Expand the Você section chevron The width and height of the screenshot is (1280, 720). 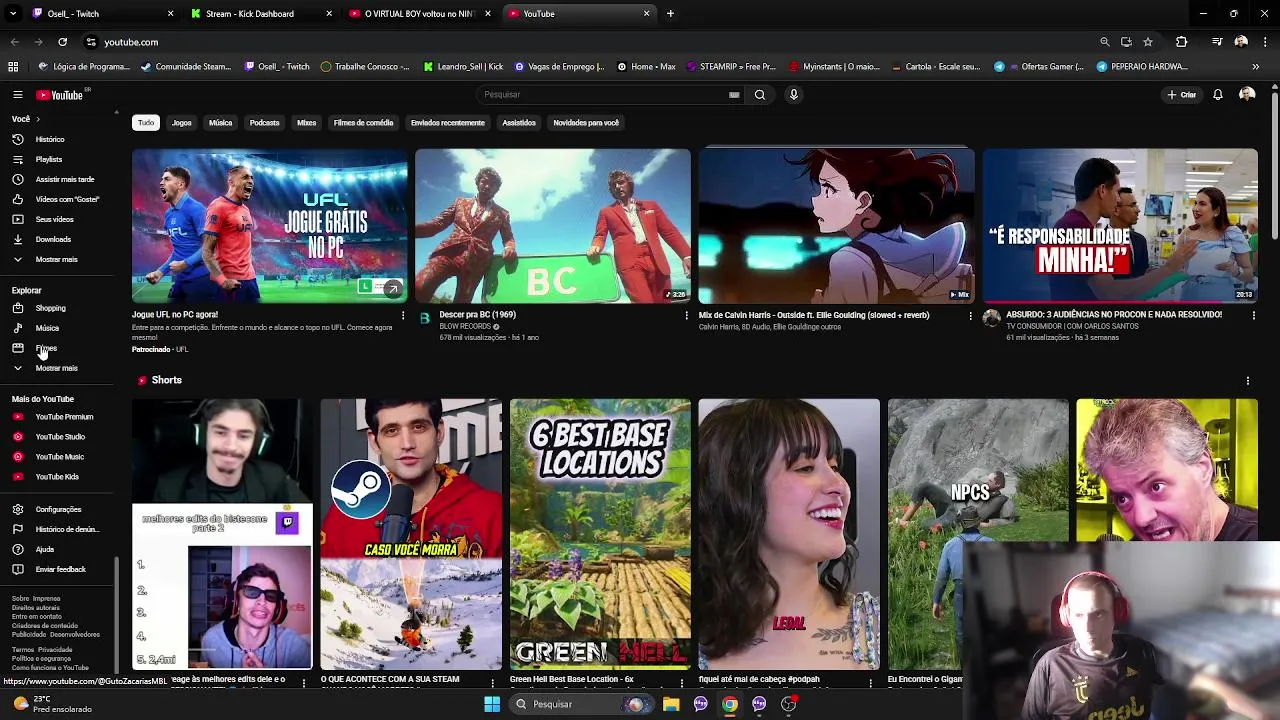click(x=38, y=119)
